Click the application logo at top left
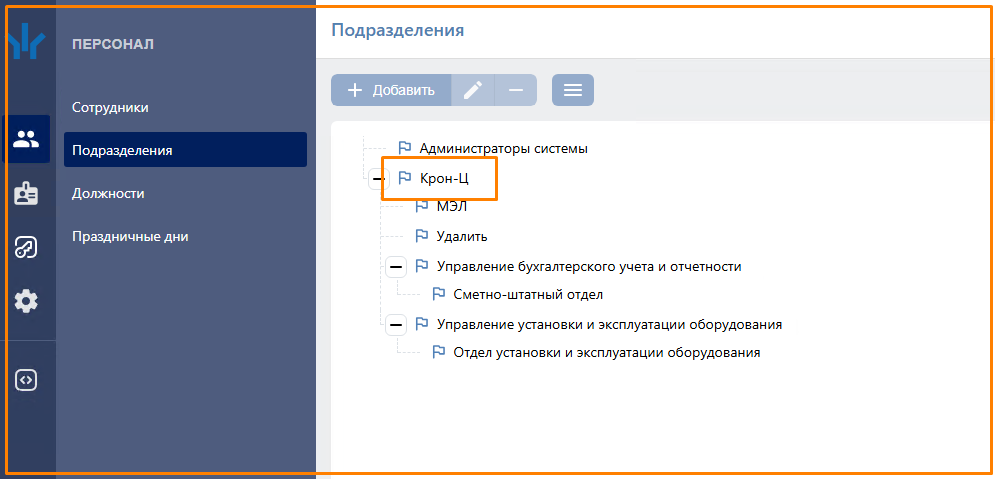 tap(26, 43)
